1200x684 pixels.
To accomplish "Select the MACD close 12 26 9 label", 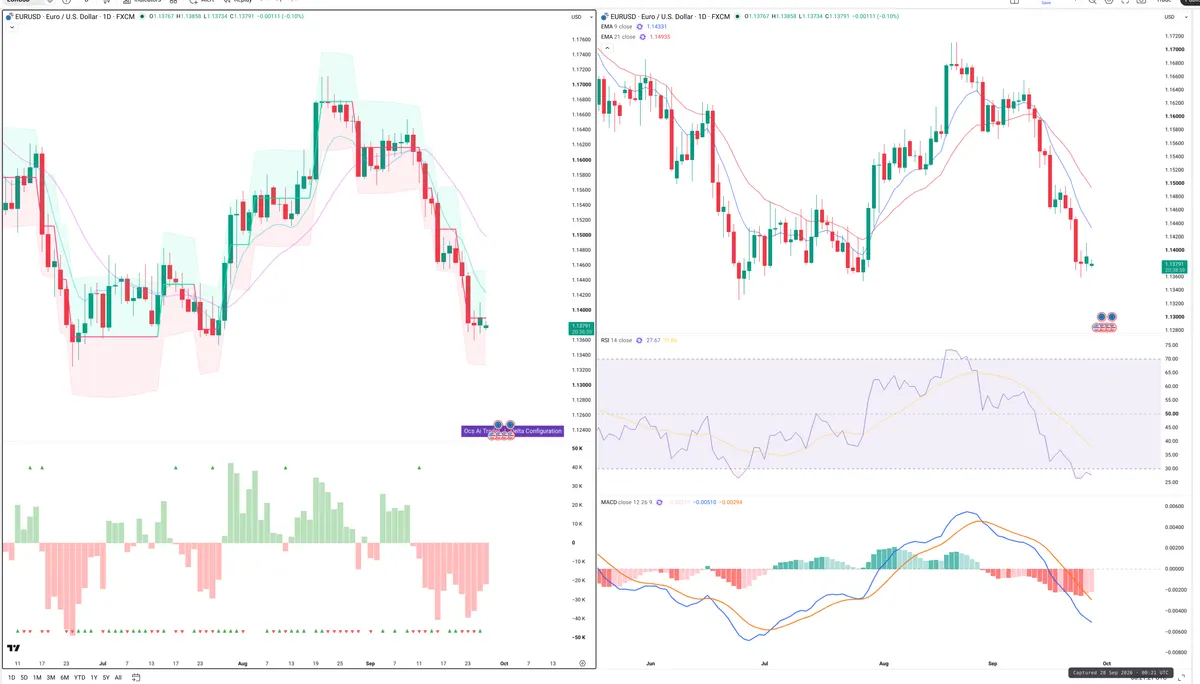I will pos(626,501).
